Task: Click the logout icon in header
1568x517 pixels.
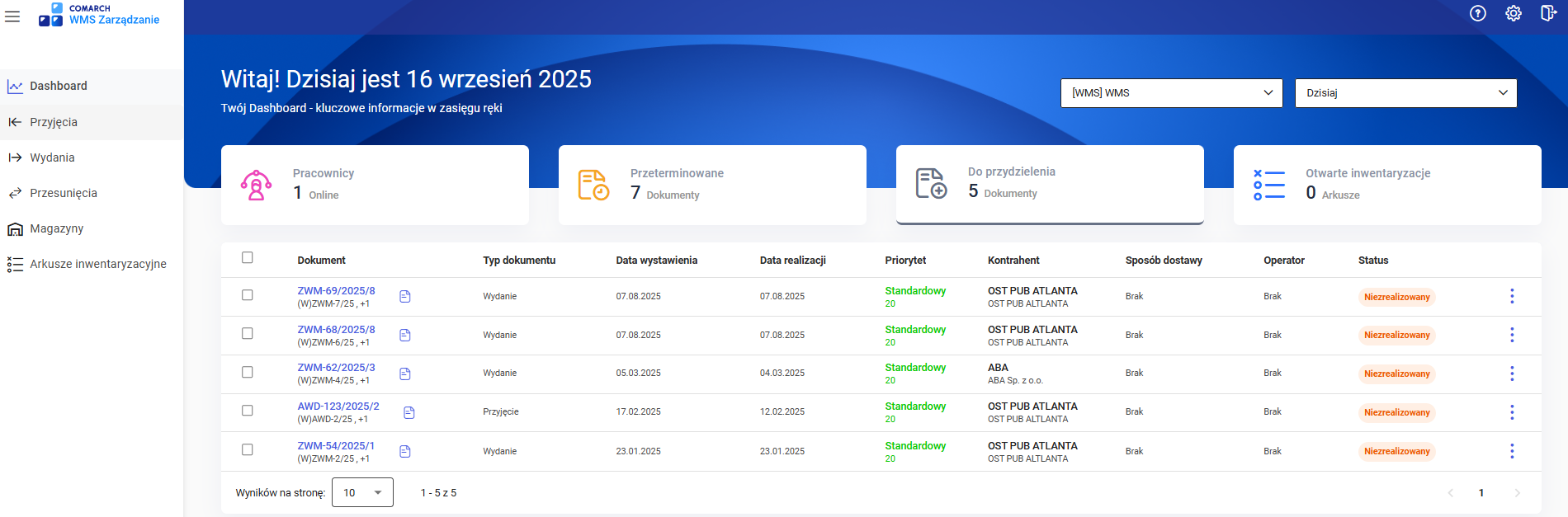Action: coord(1548,13)
